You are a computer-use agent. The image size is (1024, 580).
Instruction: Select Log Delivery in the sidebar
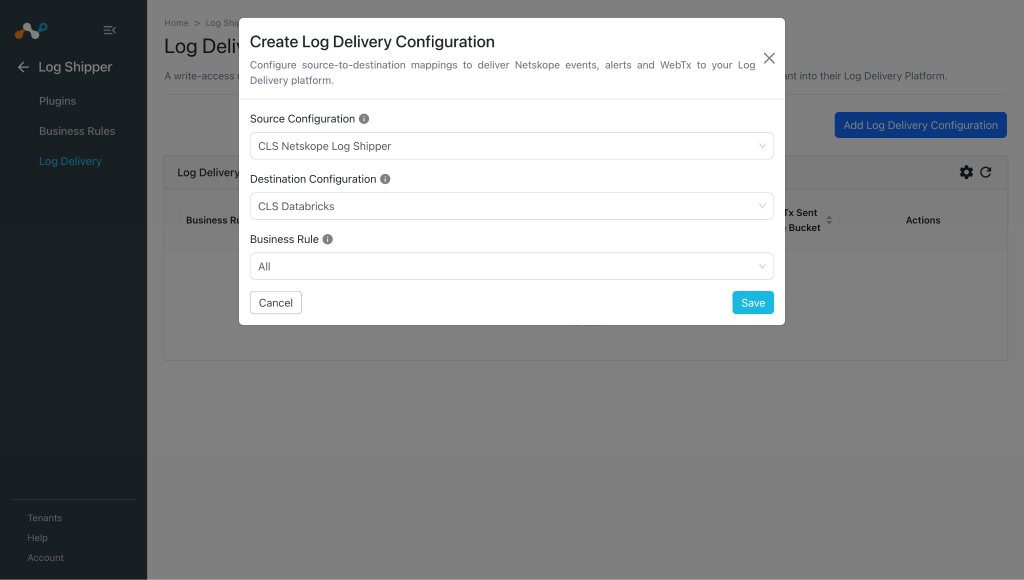coord(71,161)
